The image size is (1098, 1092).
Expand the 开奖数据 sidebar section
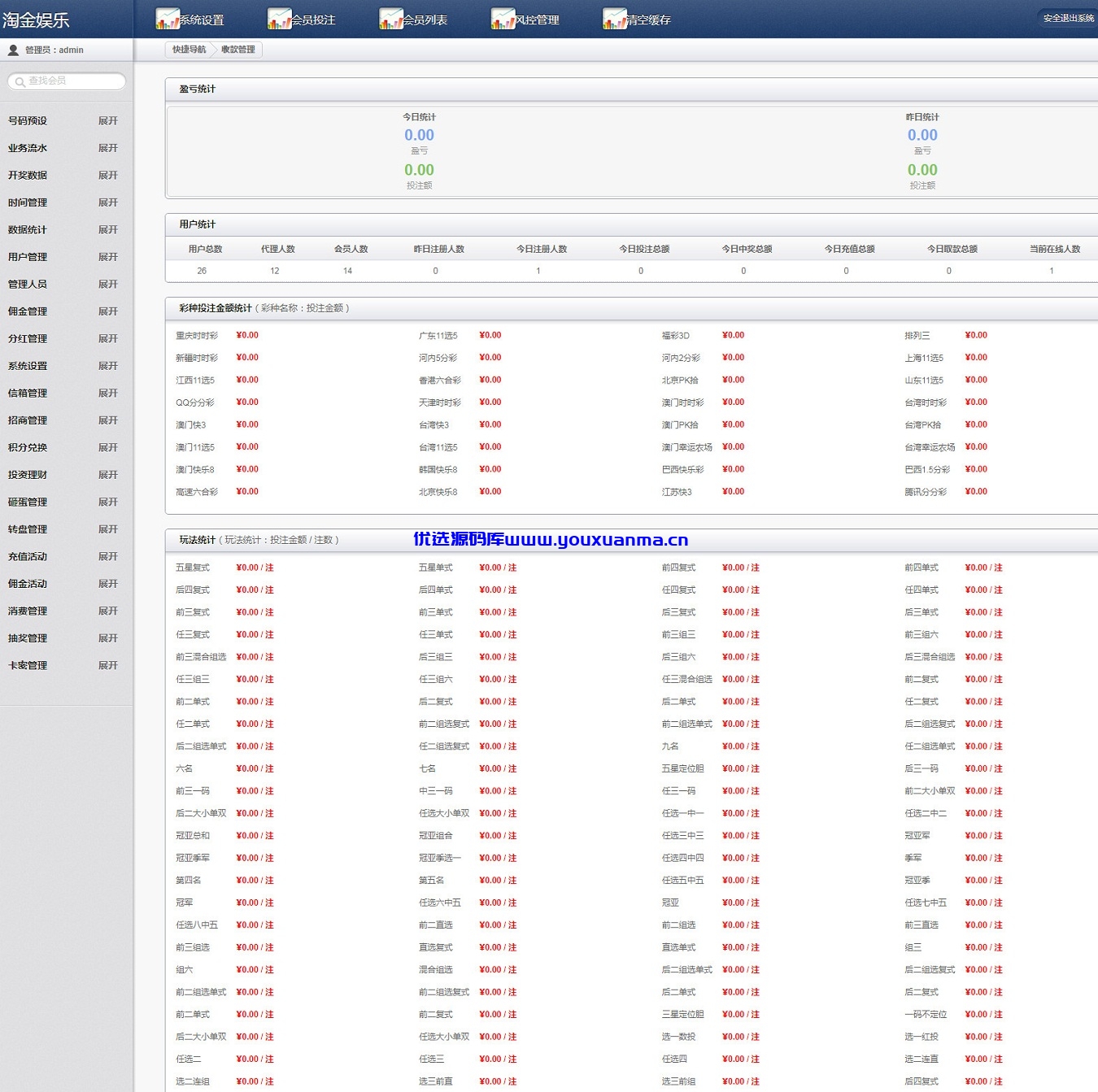108,176
